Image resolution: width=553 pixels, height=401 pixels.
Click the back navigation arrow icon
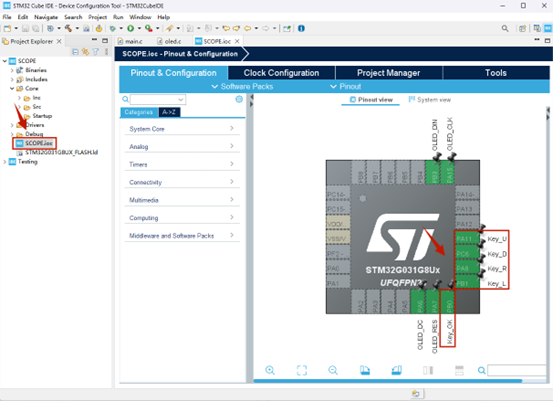coord(248,28)
